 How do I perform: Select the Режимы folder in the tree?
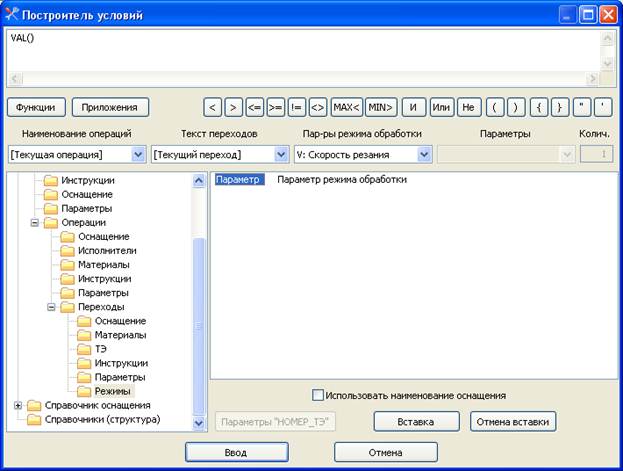point(113,392)
